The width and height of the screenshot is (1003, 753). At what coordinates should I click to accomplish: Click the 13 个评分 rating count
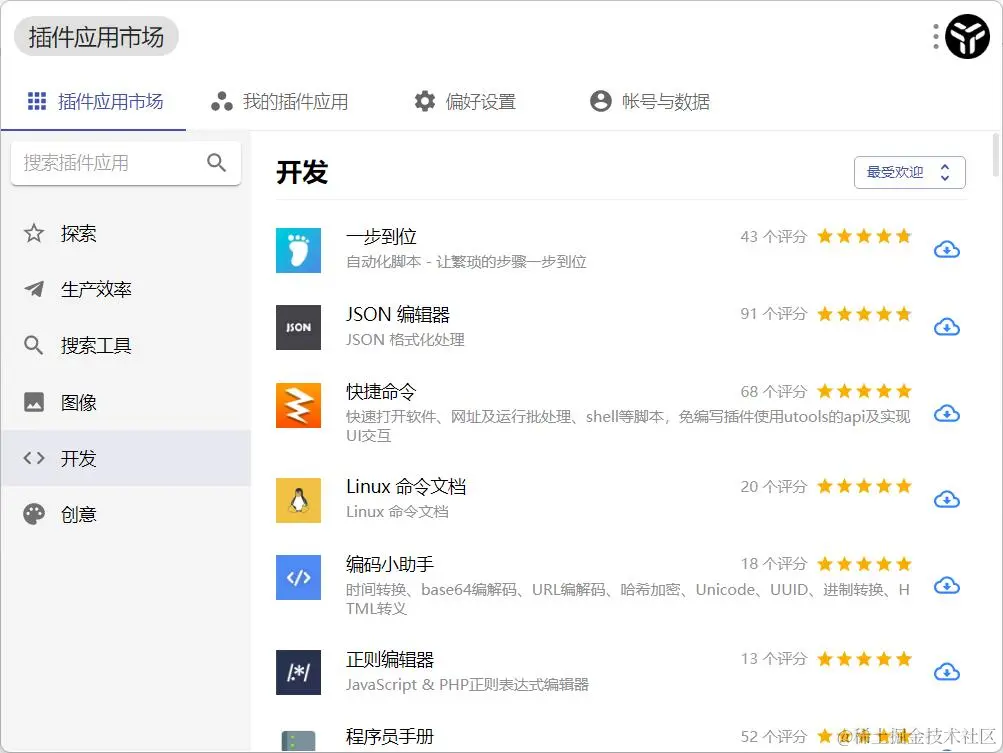774,659
